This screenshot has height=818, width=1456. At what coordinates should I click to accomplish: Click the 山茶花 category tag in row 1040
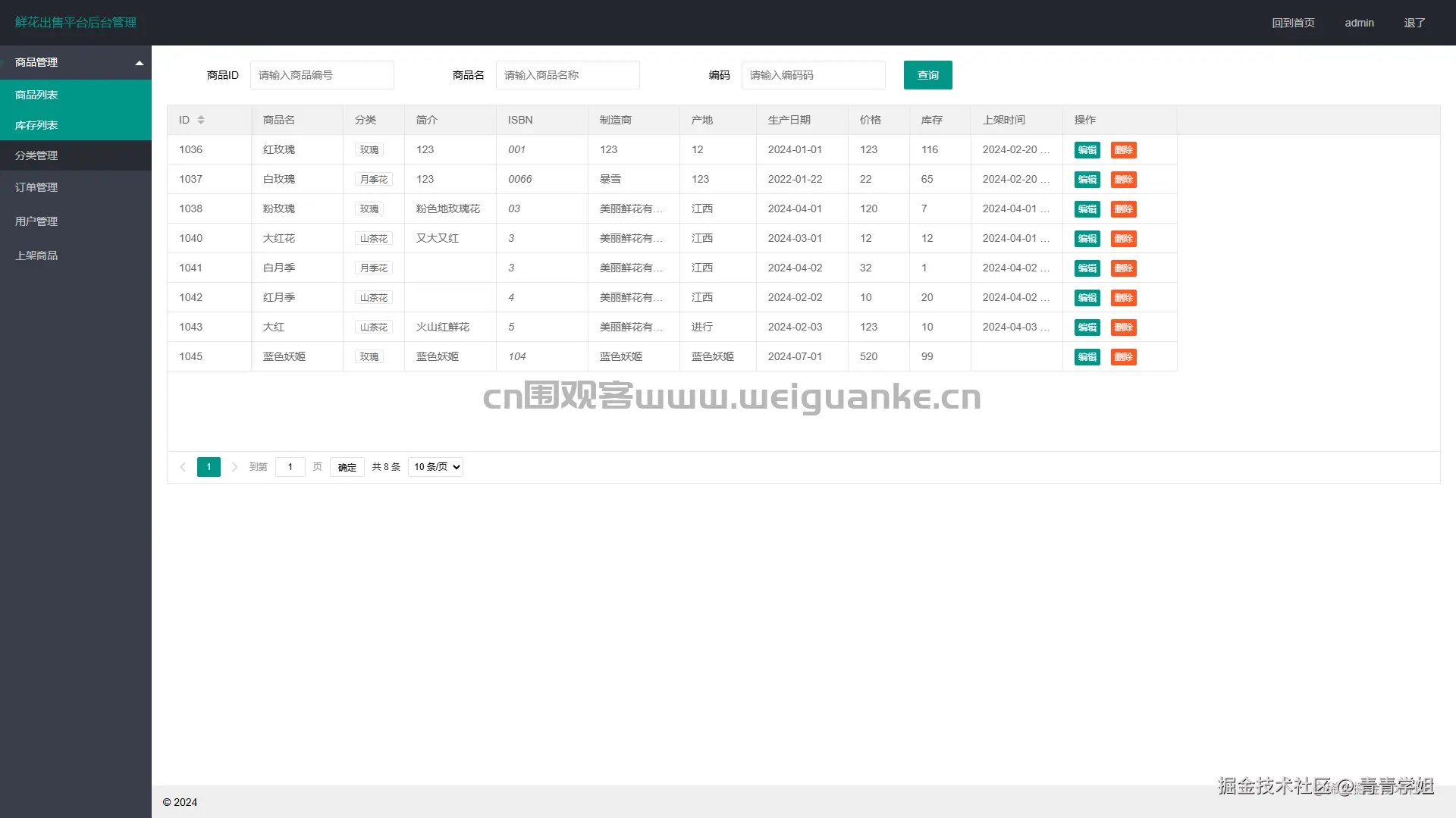tap(374, 239)
